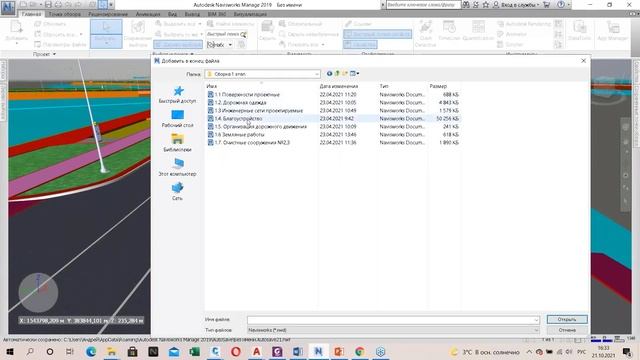Open Microsoft Edge from the taskbar
Viewport: 640px width, 360px height.
tap(91, 351)
